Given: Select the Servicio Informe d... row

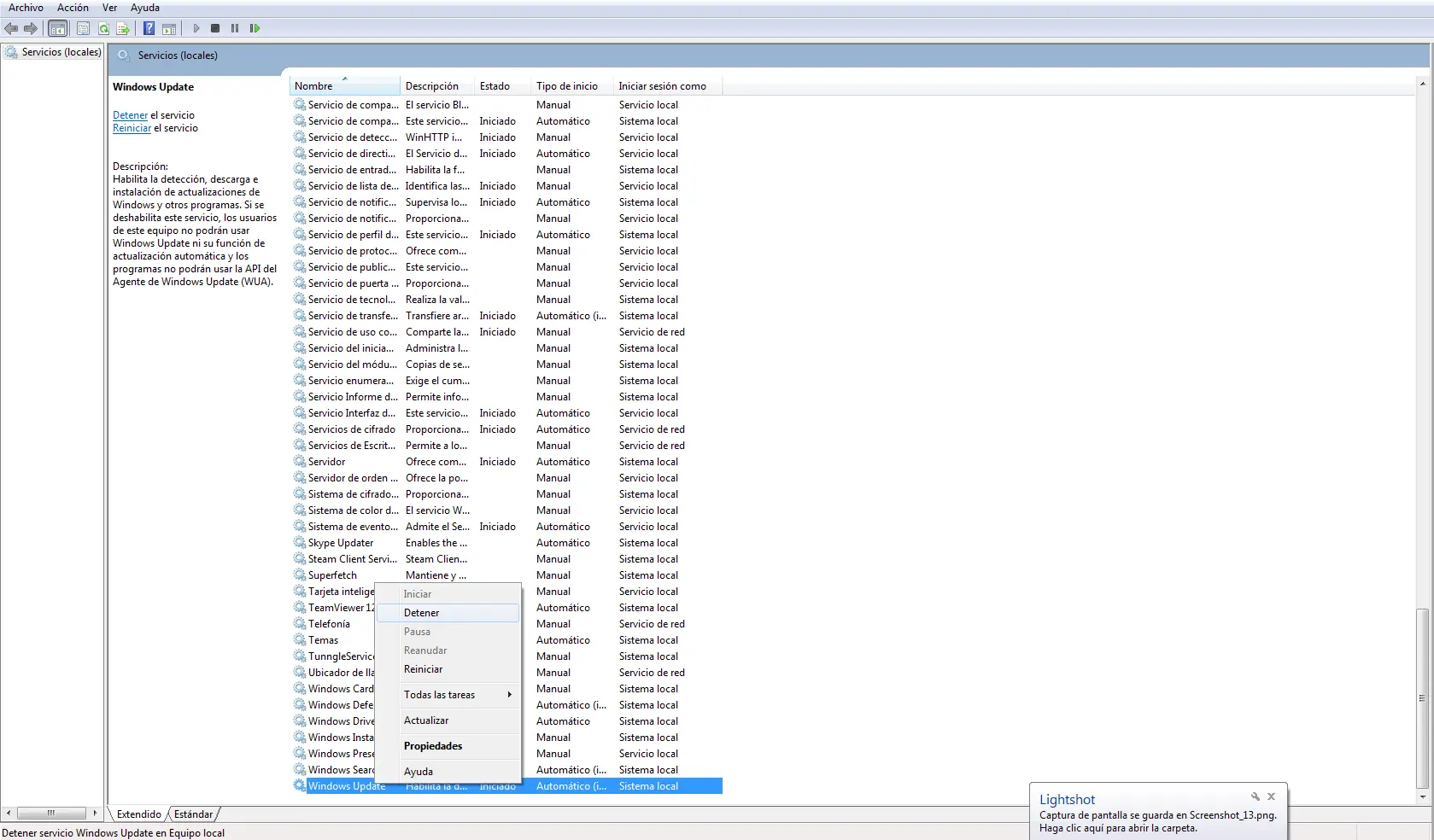Looking at the screenshot, I should pos(507,397).
